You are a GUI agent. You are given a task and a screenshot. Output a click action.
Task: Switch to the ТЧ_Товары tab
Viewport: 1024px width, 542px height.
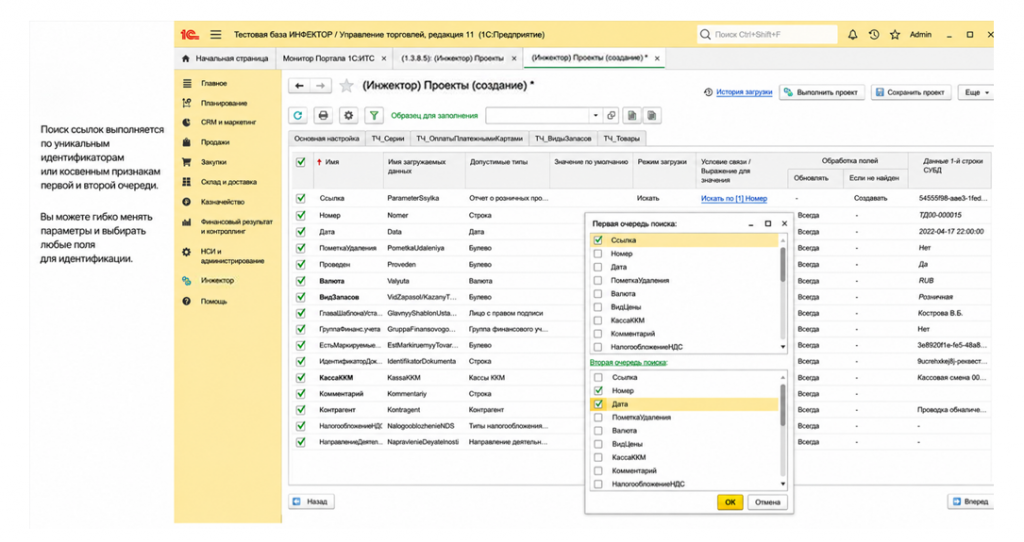tap(621, 138)
